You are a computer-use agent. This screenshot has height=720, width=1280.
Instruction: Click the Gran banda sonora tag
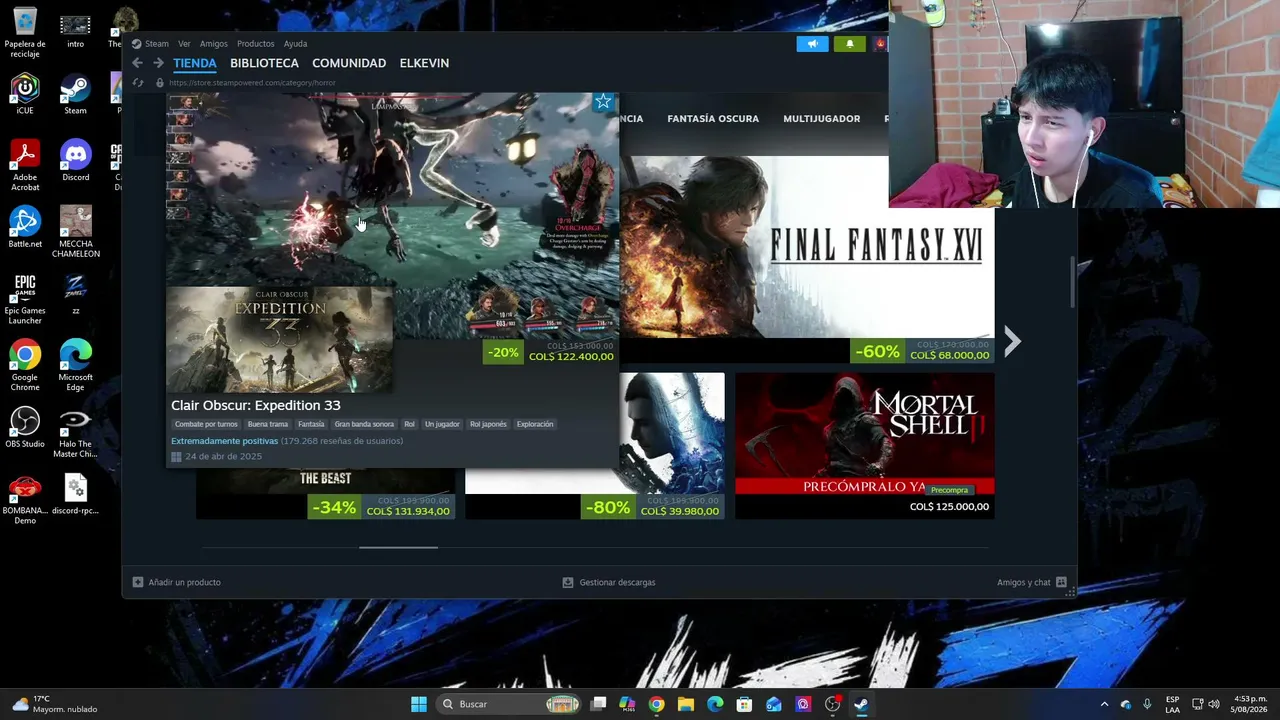364,424
